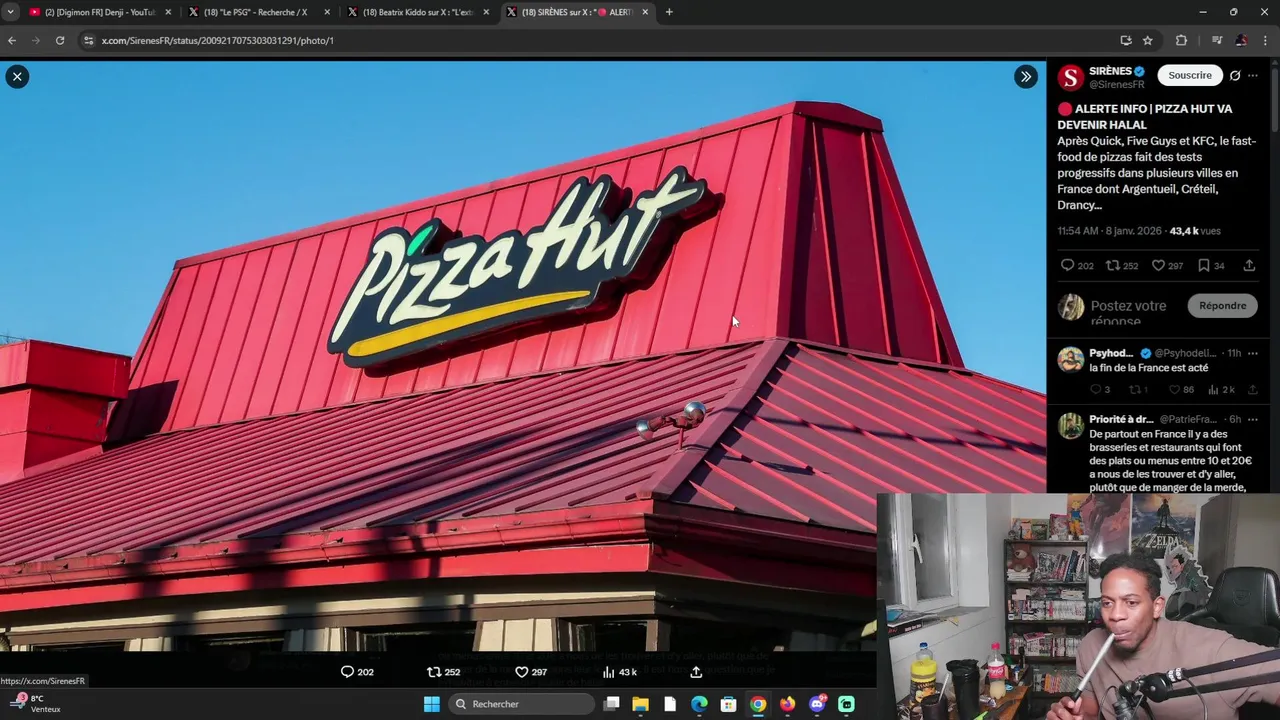Open Psyhod... commenter's avatar
This screenshot has width=1280, height=720.
(1071, 360)
